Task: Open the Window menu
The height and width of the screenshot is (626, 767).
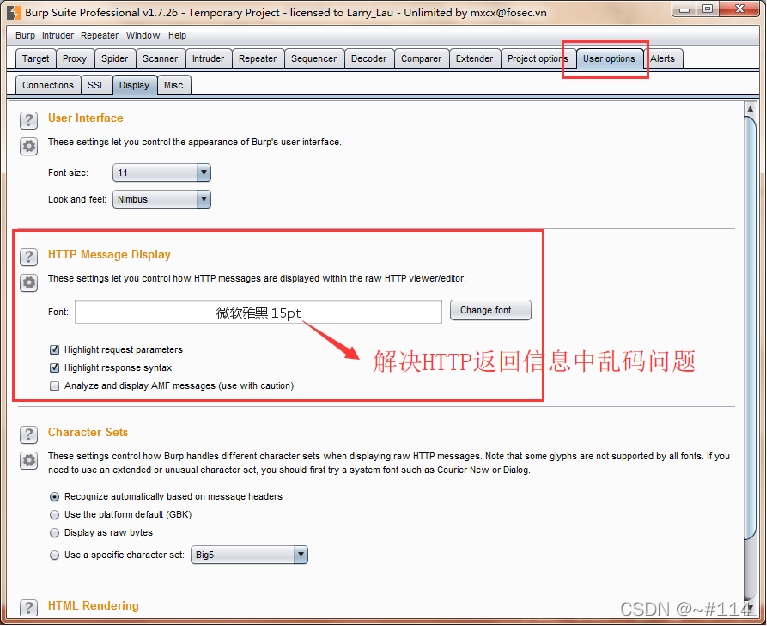Action: click(143, 35)
